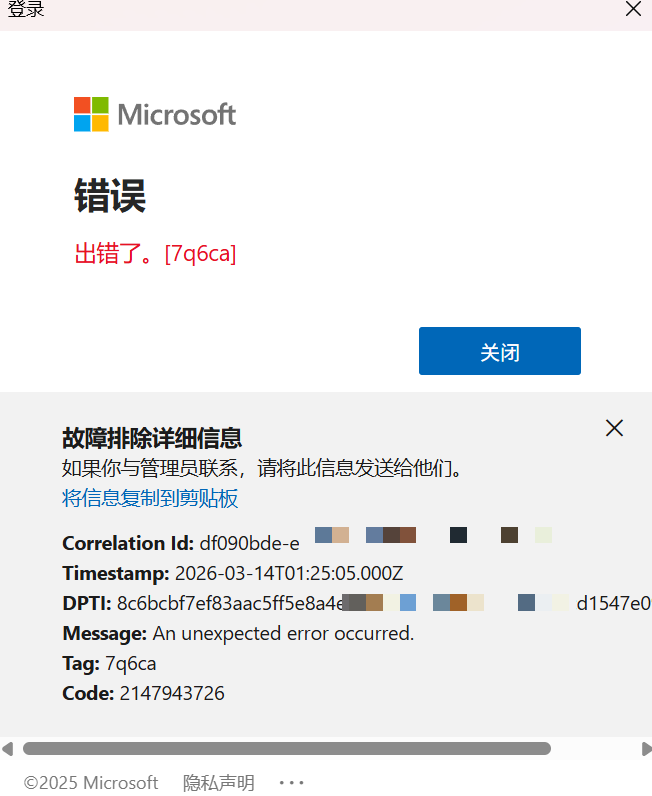Click the Code 2147943726 value
Screen dimensions: 652x796
pyautogui.click(x=171, y=693)
